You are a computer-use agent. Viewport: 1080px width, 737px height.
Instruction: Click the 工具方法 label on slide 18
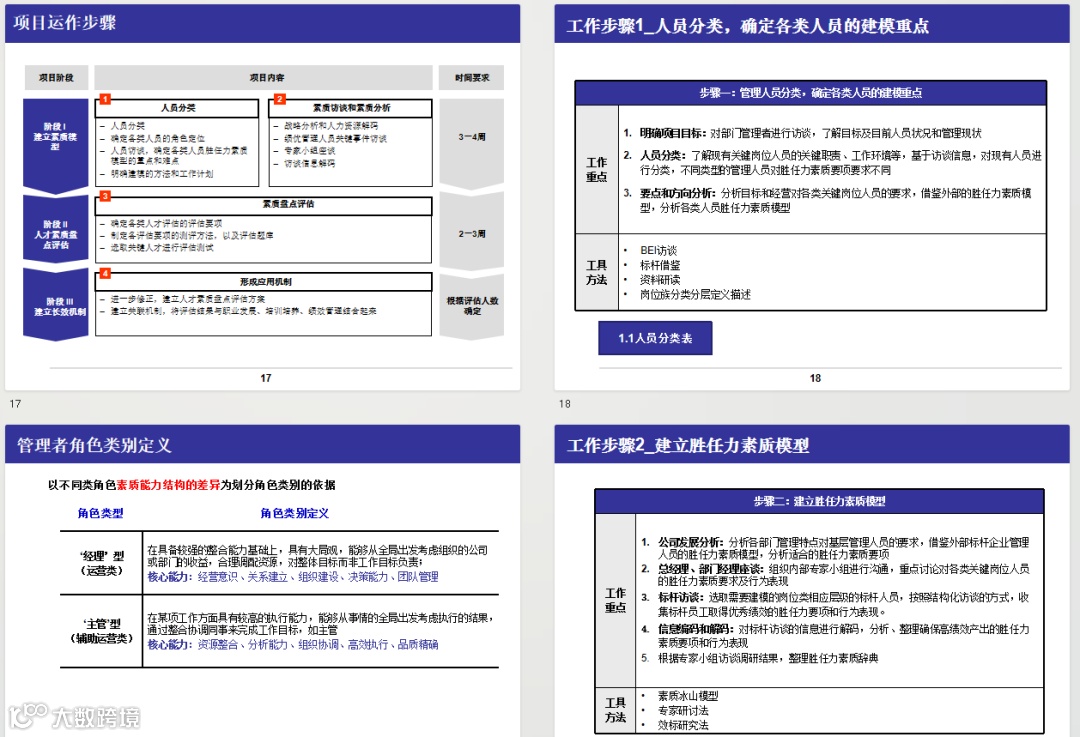click(596, 273)
